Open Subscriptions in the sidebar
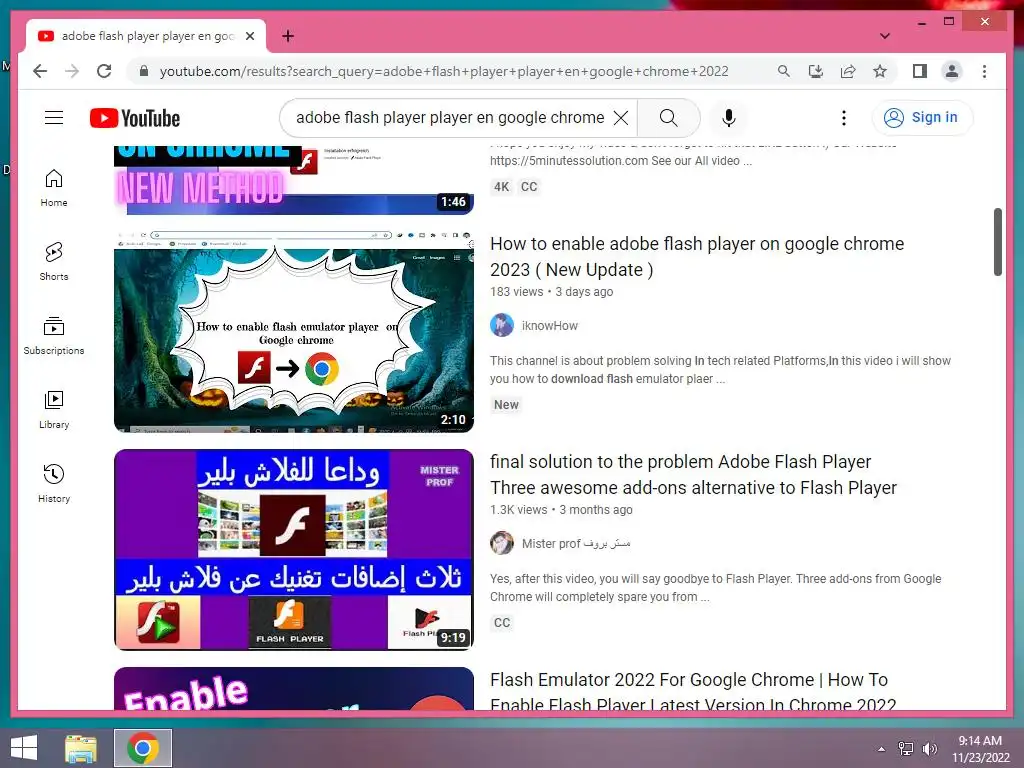The height and width of the screenshot is (768, 1024). [54, 336]
